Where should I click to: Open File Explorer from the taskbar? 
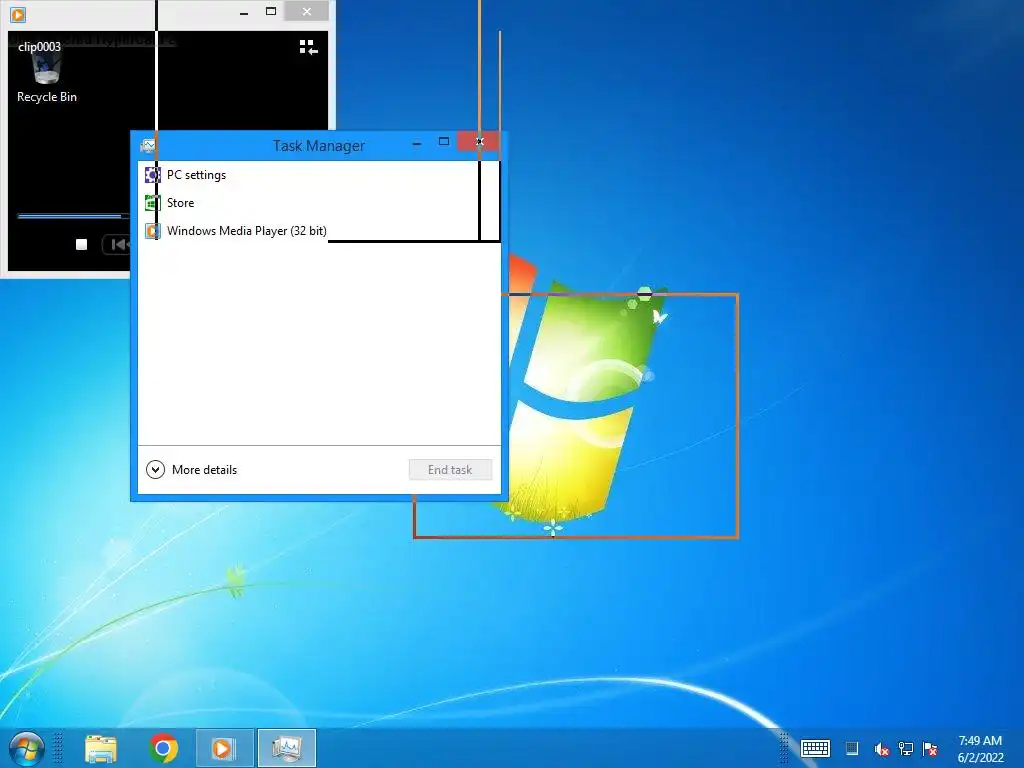click(x=101, y=748)
